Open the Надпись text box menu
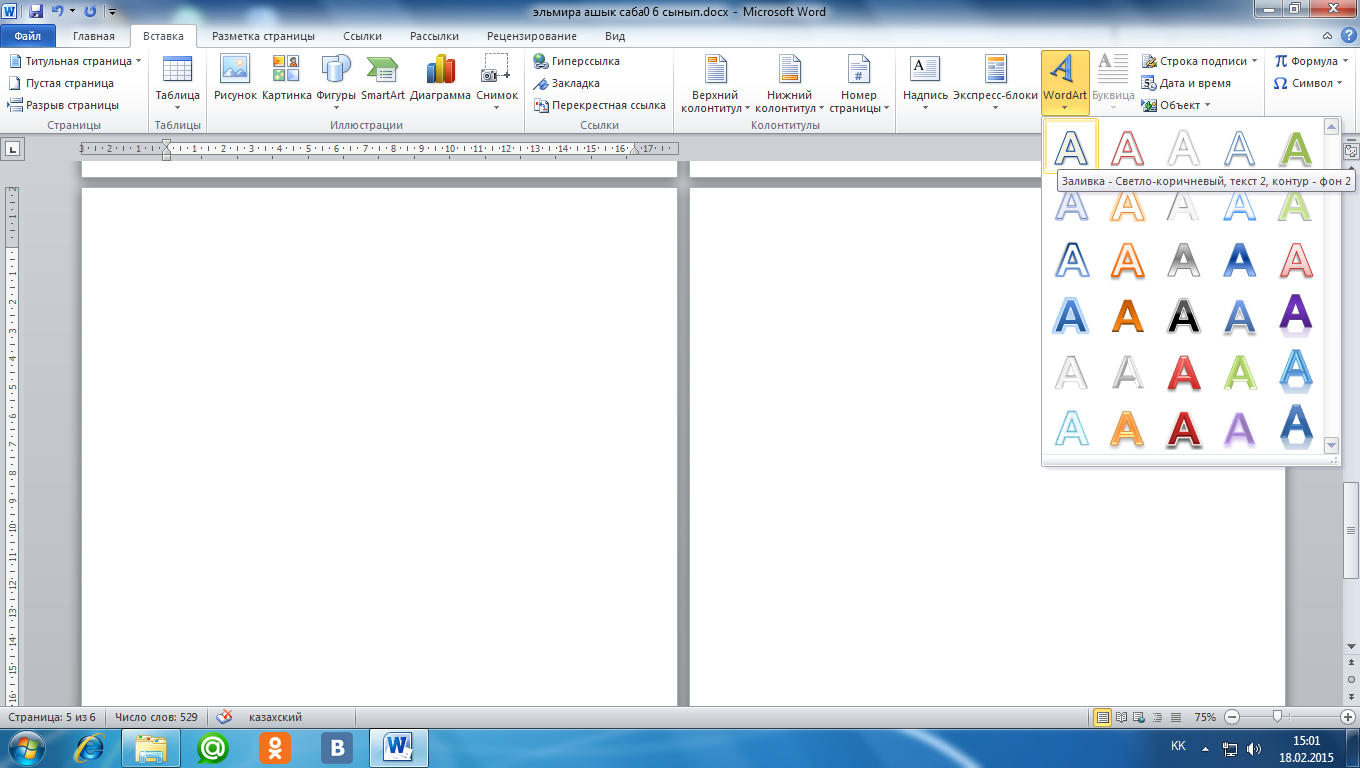1360x768 pixels. [925, 84]
